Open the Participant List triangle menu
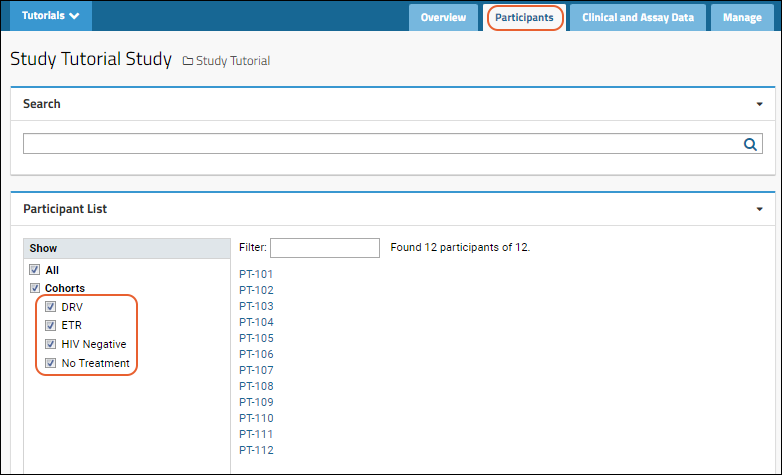 (759, 209)
